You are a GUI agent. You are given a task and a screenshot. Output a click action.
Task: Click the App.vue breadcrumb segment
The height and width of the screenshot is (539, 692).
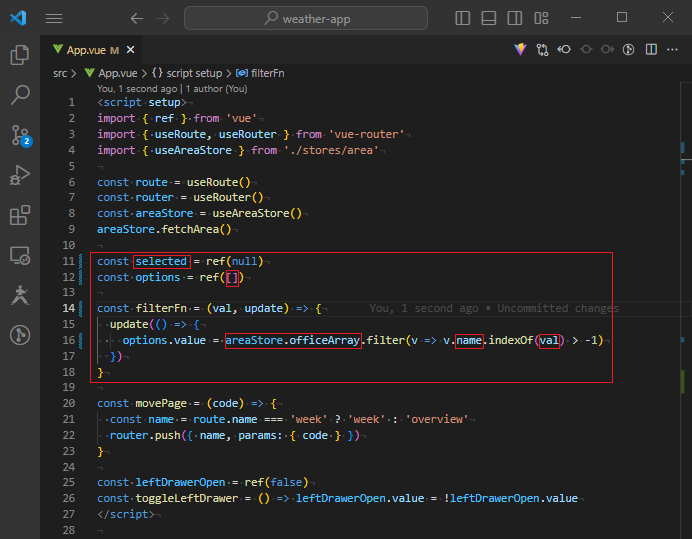(x=111, y=73)
